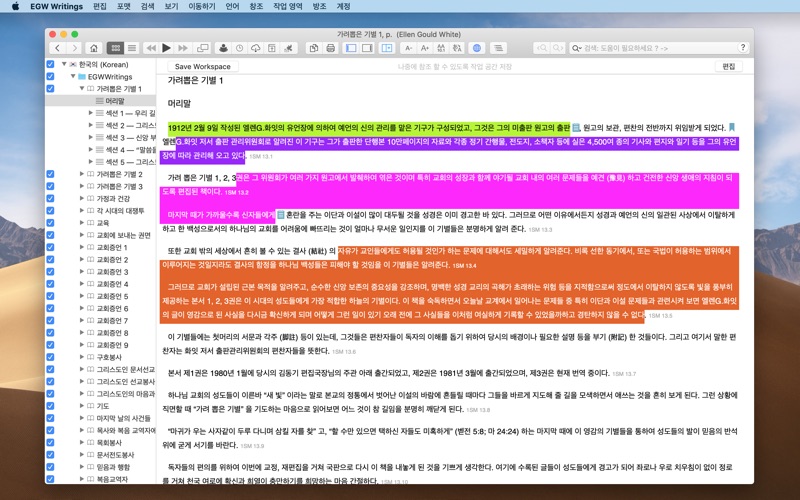Screen dimensions: 800x500
Task: Expand the 교회증언 5 book
Action: pos(82,296)
